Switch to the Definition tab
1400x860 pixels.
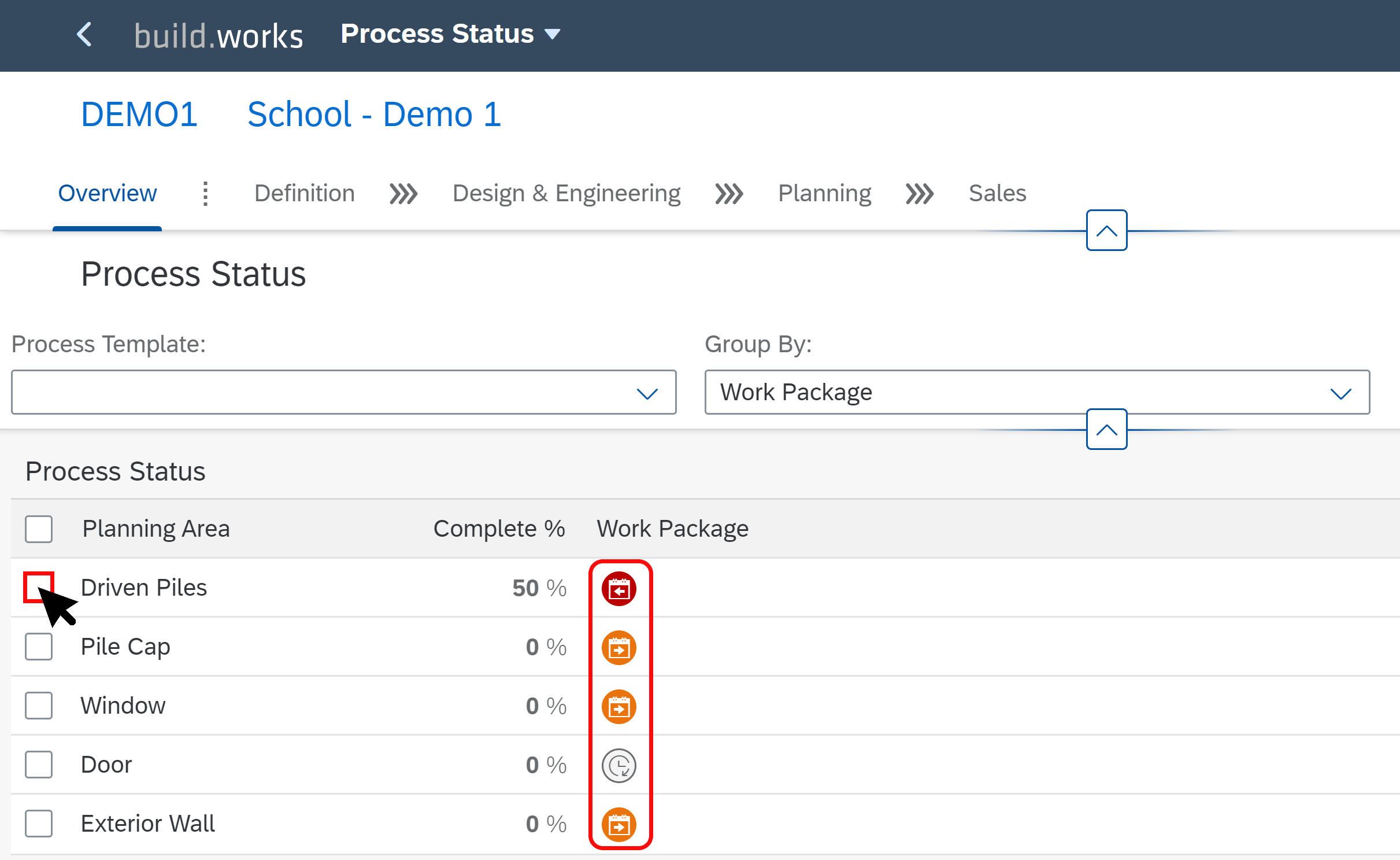305,193
